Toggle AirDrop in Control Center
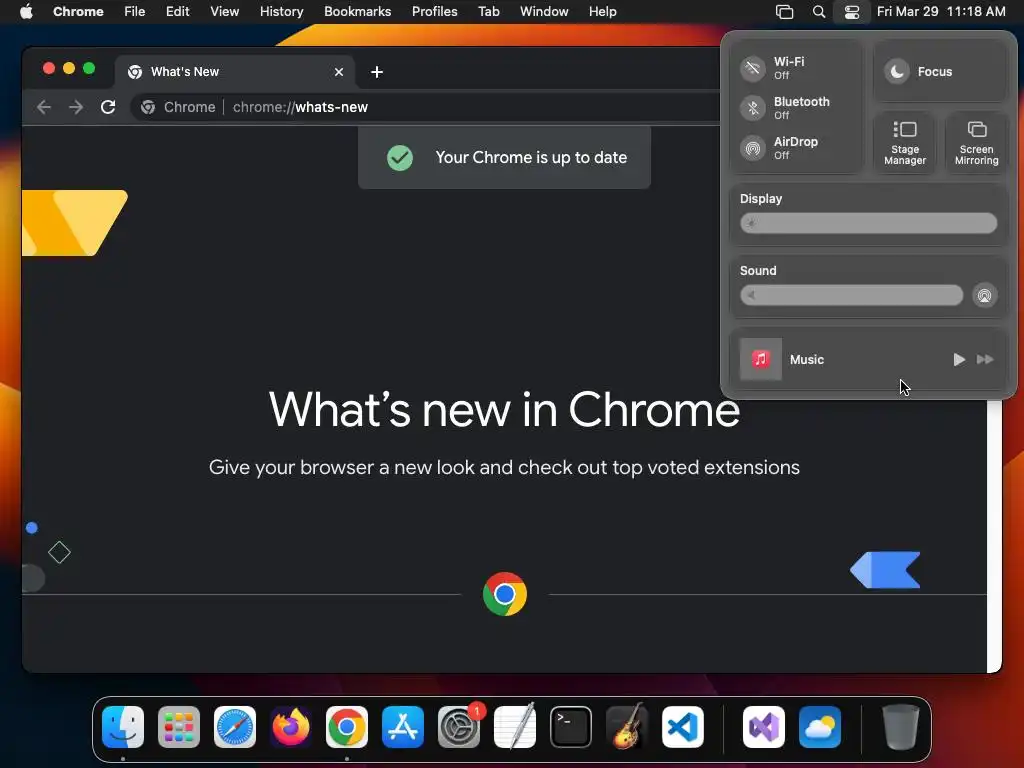Viewport: 1024px width, 768px height. pyautogui.click(x=752, y=148)
